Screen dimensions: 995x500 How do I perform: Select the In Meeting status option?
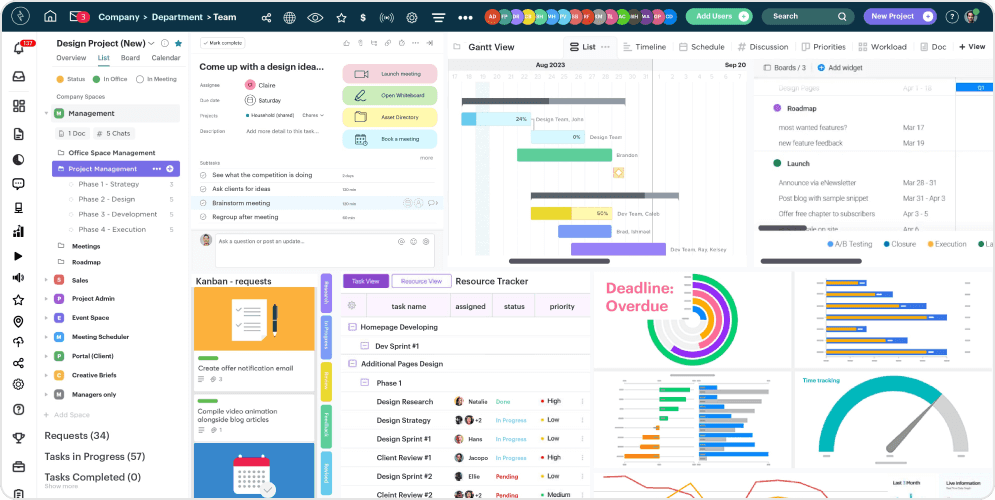tap(159, 79)
